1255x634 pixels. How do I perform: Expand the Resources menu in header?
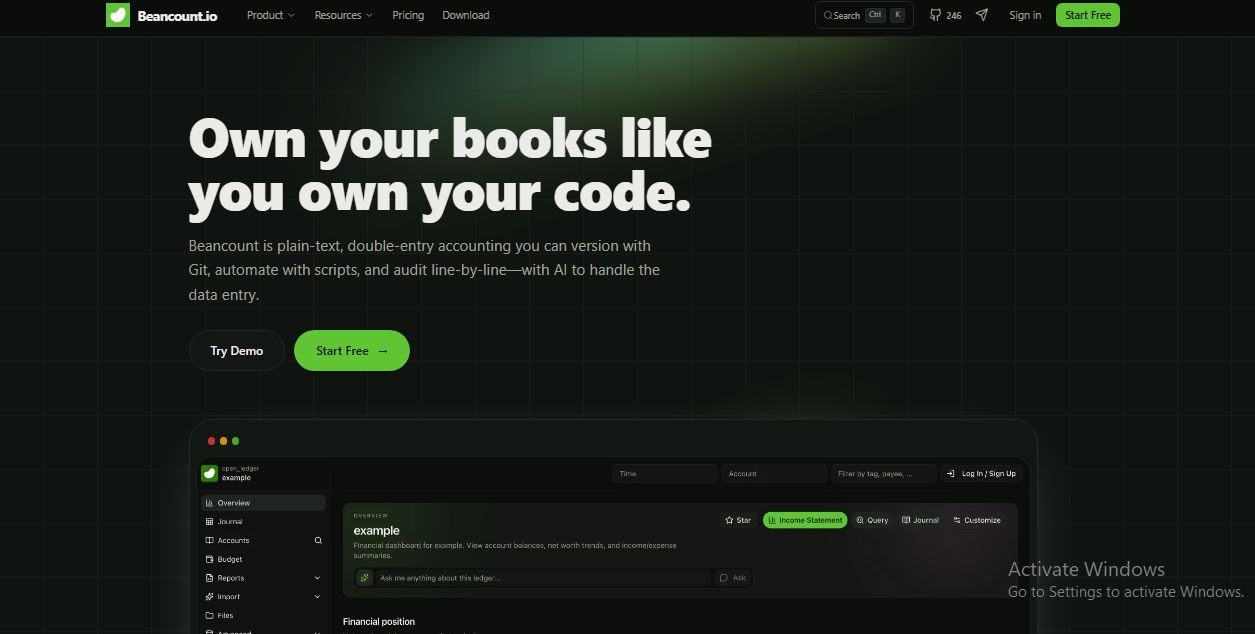[x=343, y=15]
